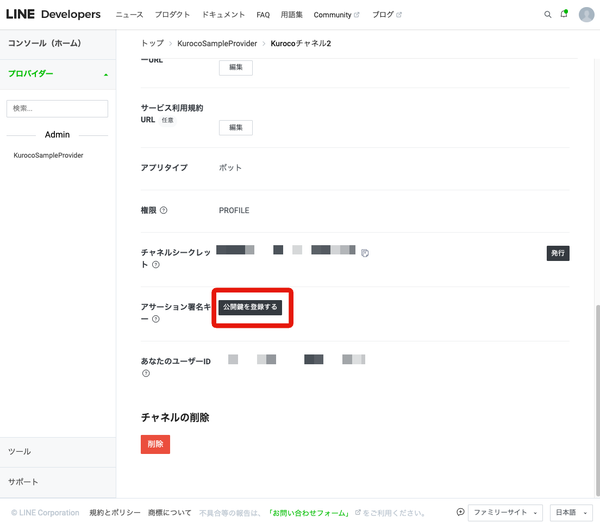Image resolution: width=600 pixels, height=523 pixels.
Task: Open the notifications bell icon
Action: [564, 14]
